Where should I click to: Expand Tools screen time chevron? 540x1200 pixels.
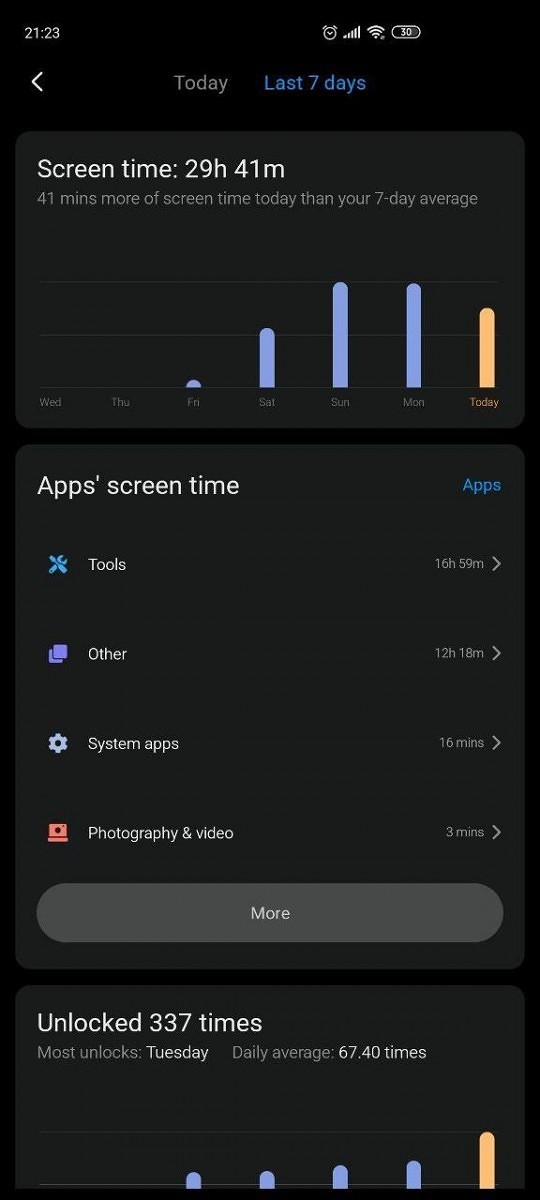click(x=497, y=564)
